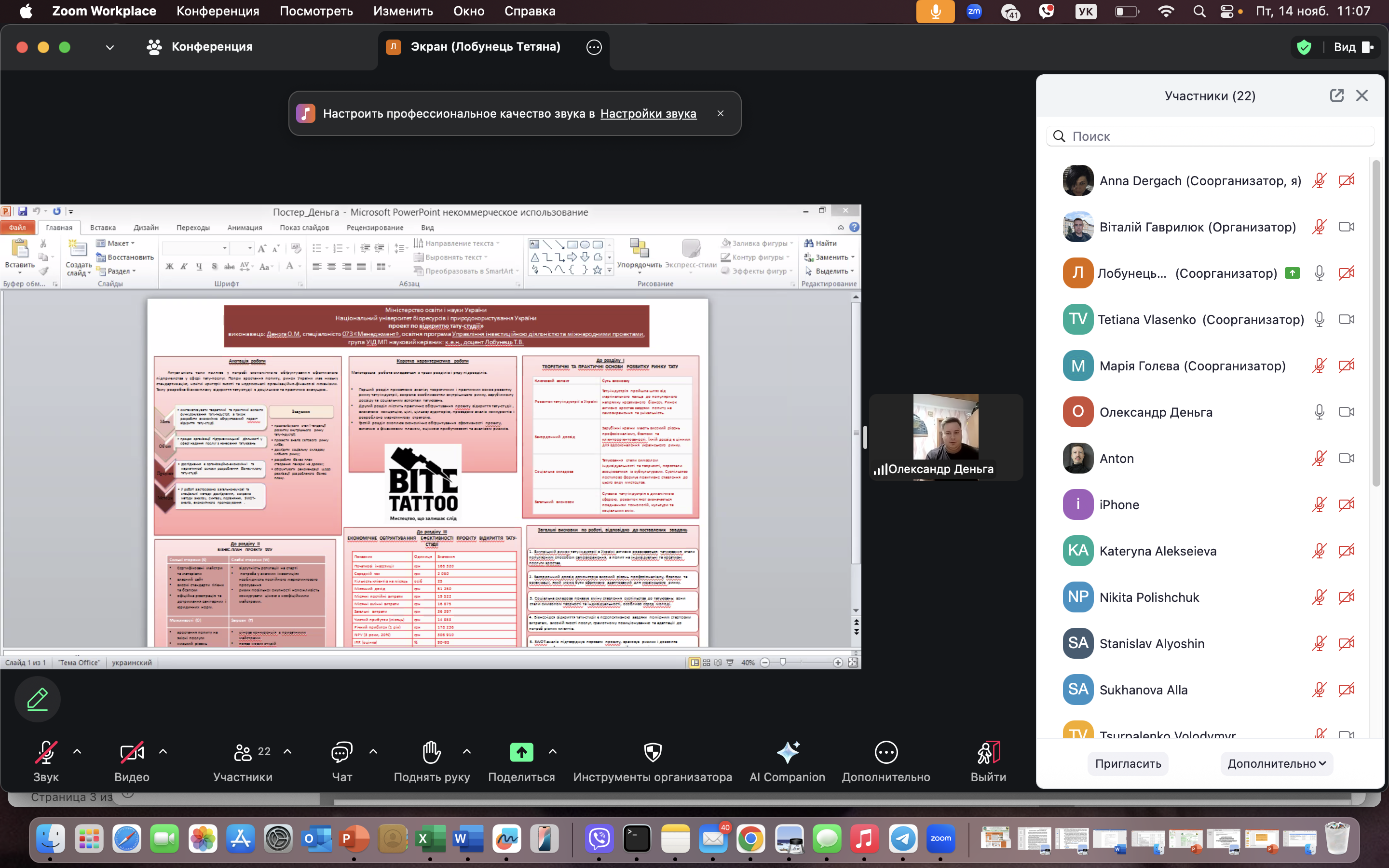Switch to the Экран (Лобунець Тетяна) tab
The image size is (1389, 868).
[x=485, y=46]
